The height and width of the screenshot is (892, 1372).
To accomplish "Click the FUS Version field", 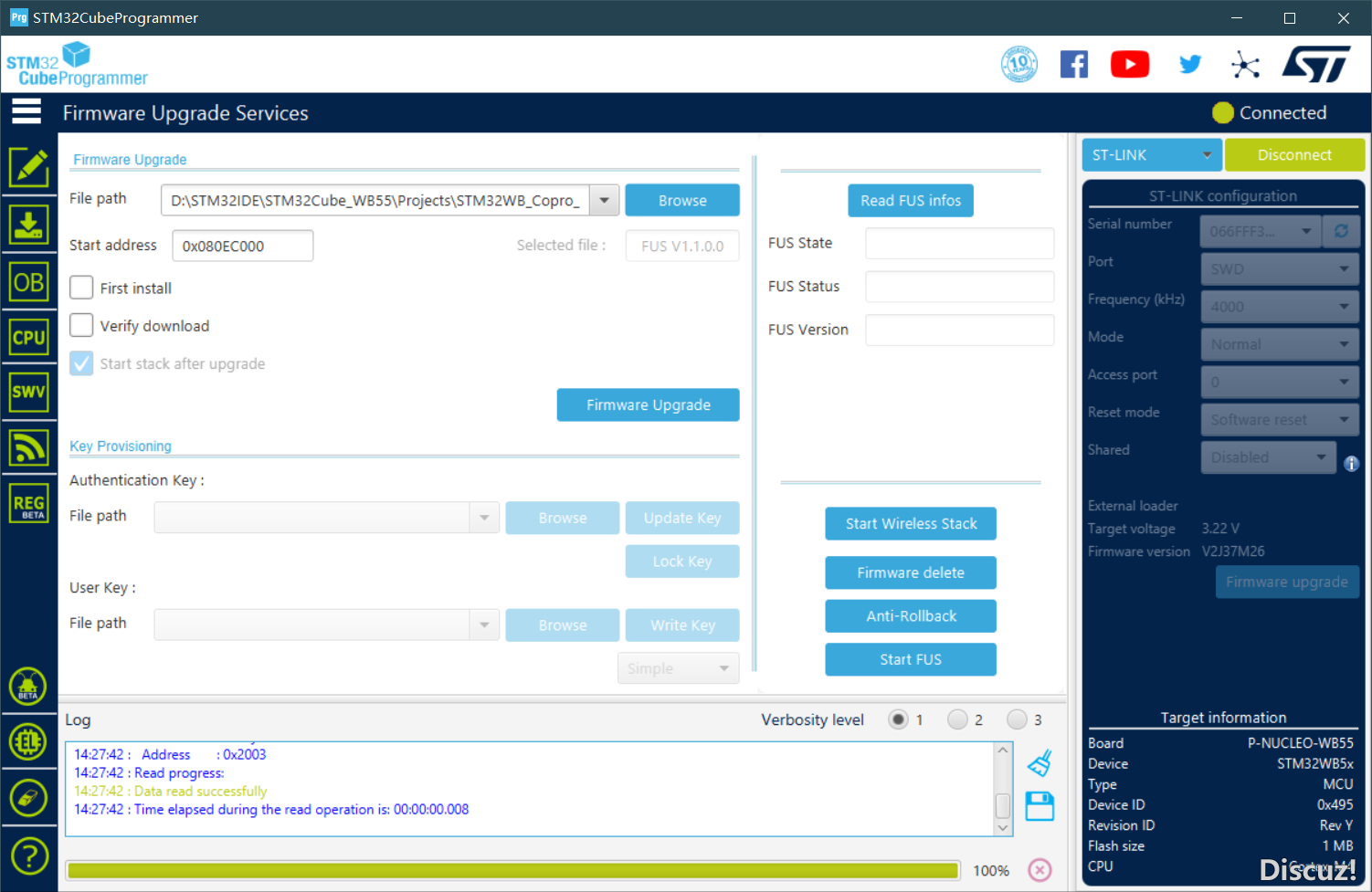I will (959, 330).
